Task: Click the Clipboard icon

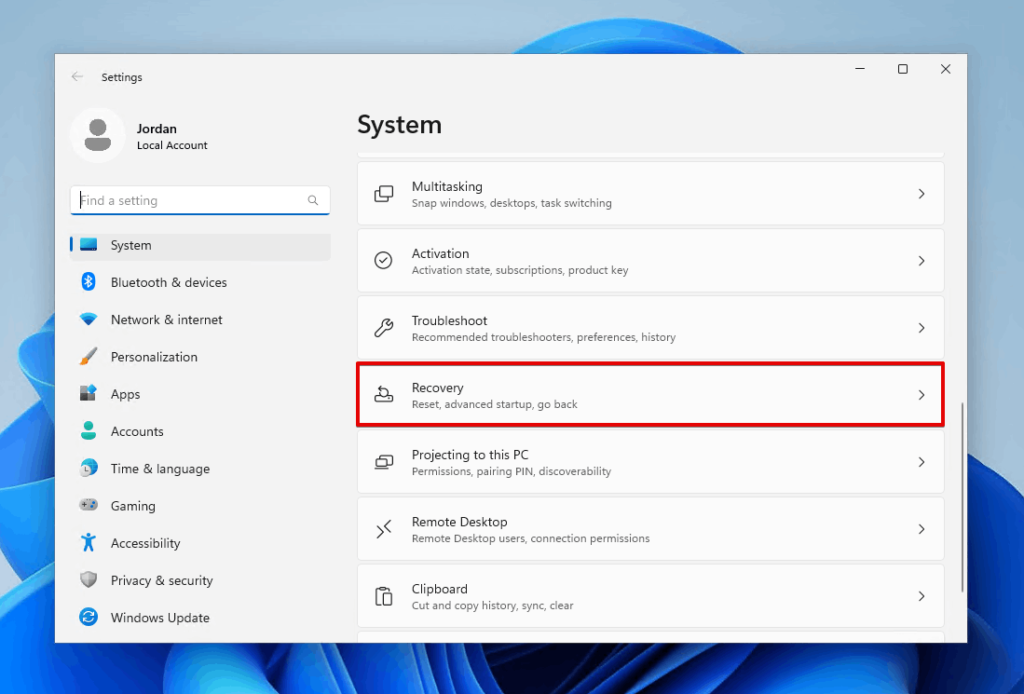Action: (383, 595)
